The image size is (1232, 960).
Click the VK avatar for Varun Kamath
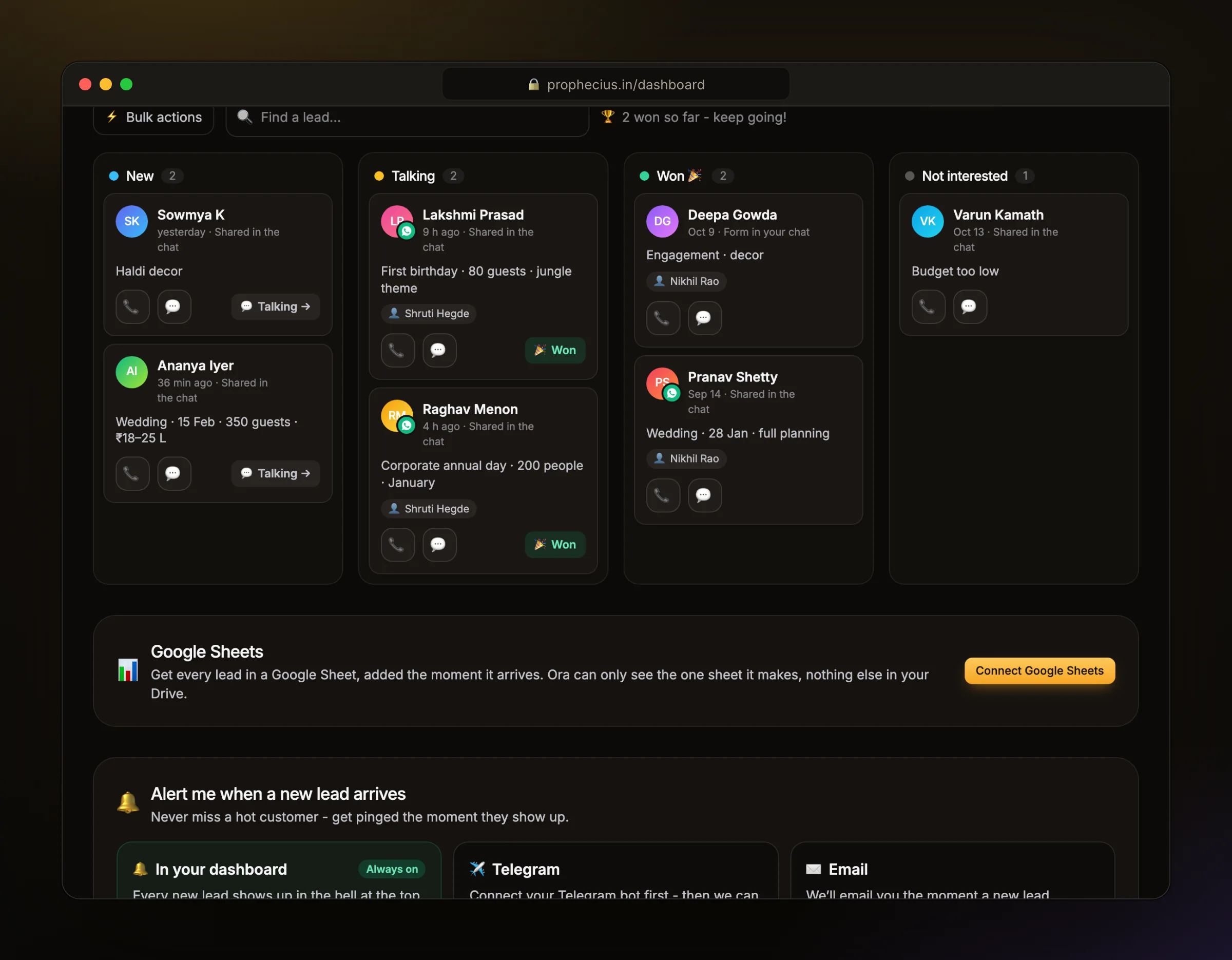pos(928,221)
